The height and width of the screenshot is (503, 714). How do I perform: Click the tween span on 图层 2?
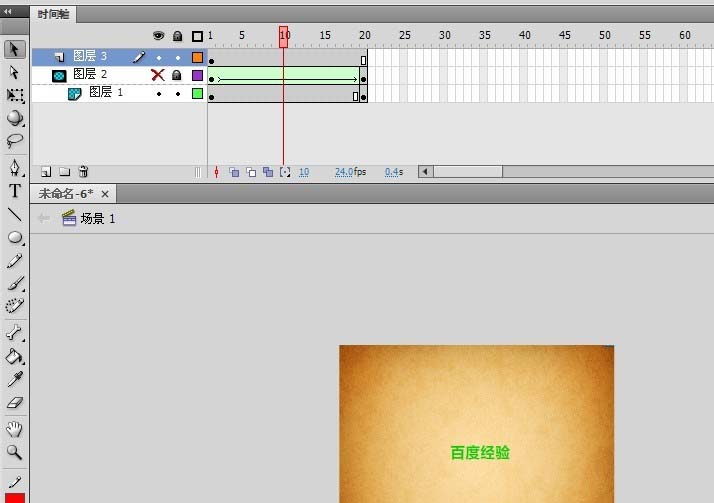pyautogui.click(x=286, y=76)
